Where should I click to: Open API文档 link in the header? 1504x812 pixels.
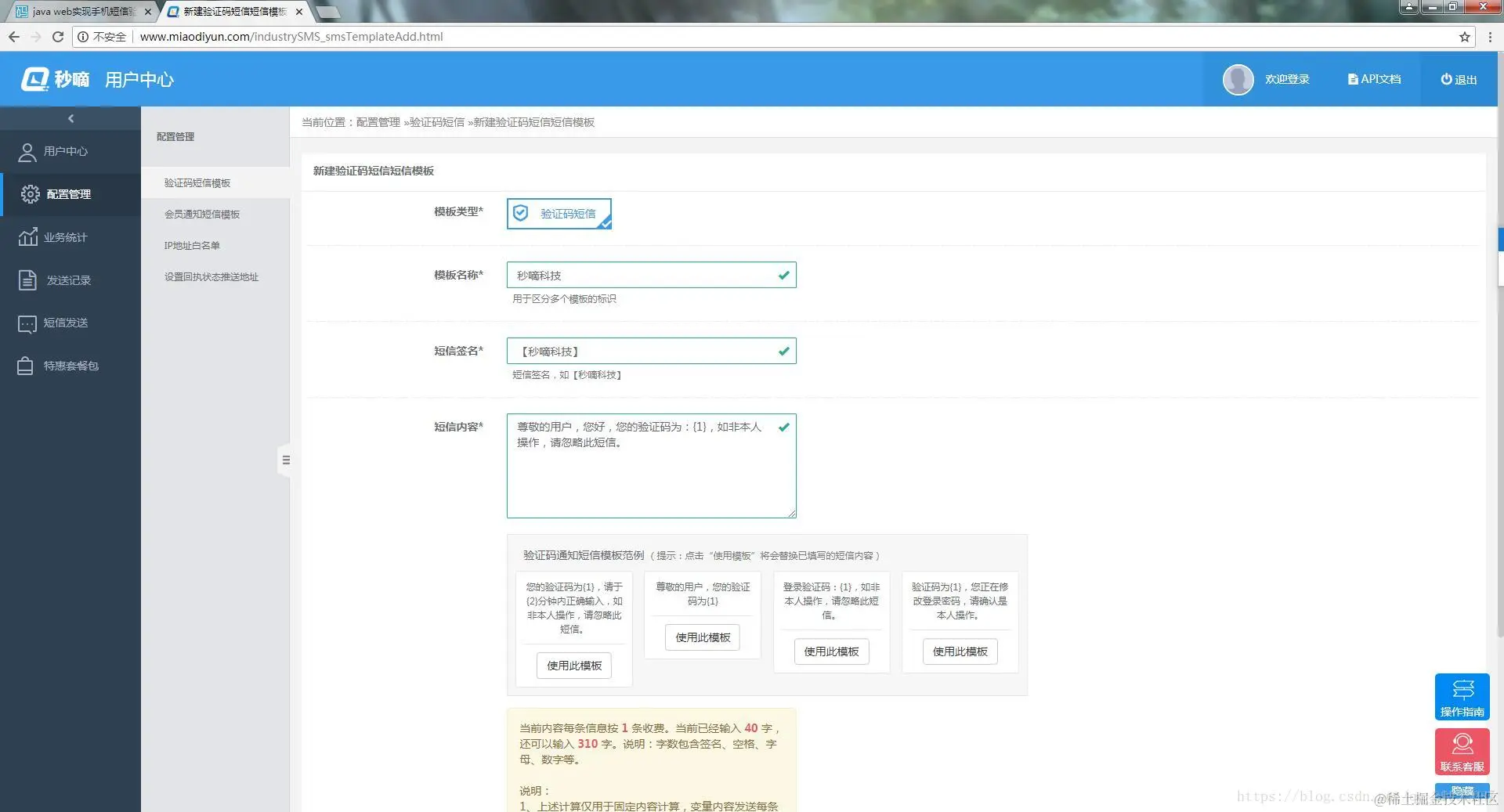tap(1374, 79)
